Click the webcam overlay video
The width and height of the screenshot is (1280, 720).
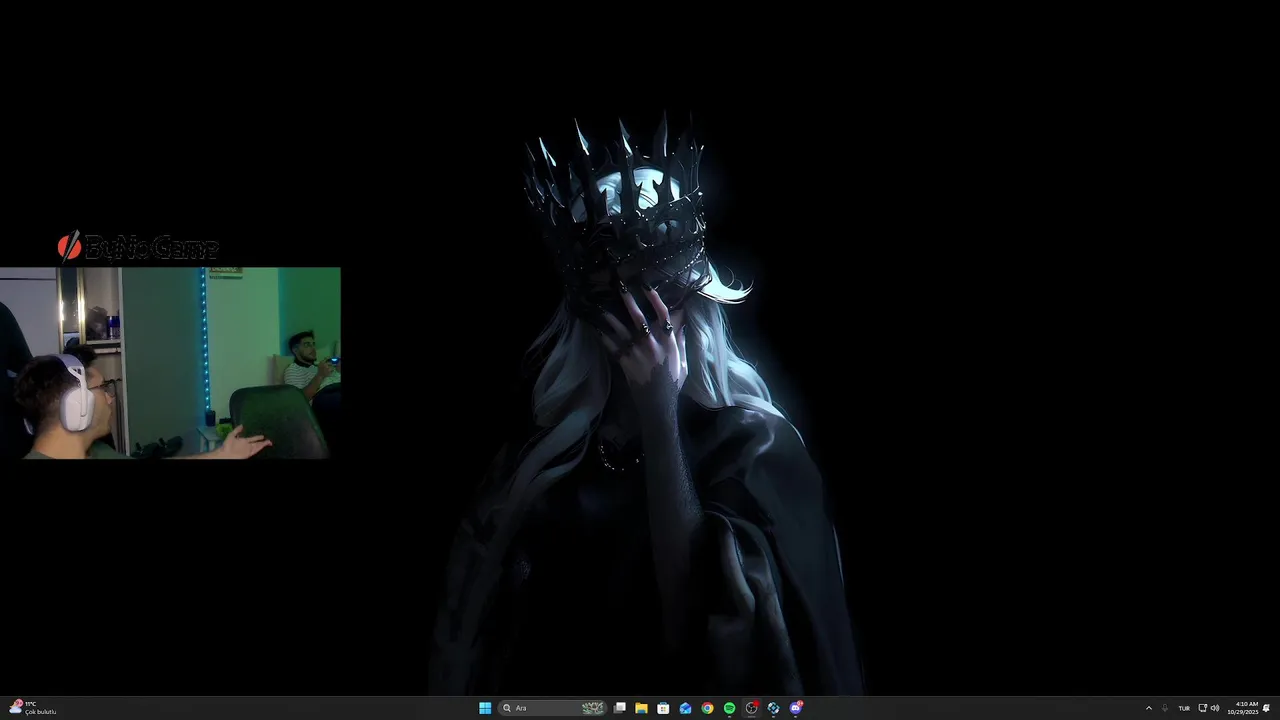[x=170, y=363]
